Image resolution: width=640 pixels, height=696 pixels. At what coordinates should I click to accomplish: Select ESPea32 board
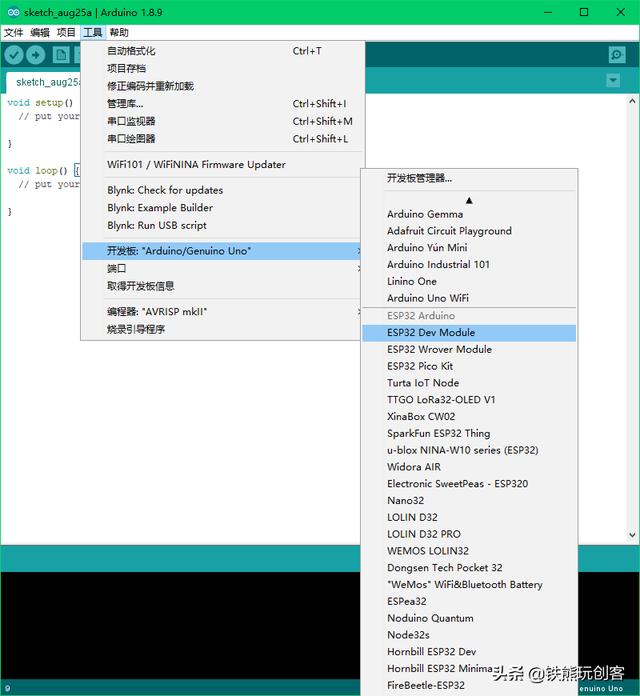coord(469,602)
